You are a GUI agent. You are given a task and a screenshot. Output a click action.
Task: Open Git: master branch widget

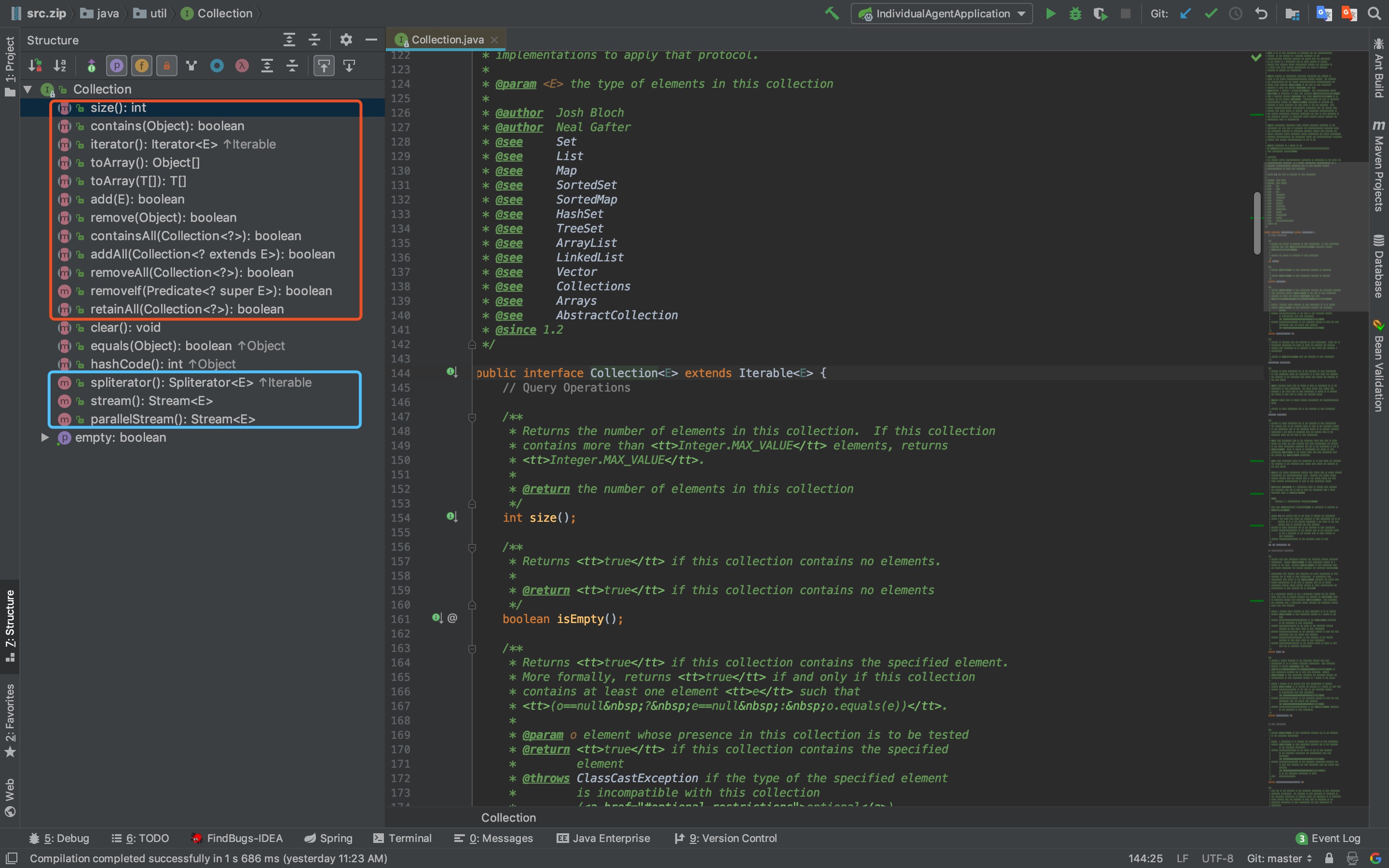point(1280,858)
